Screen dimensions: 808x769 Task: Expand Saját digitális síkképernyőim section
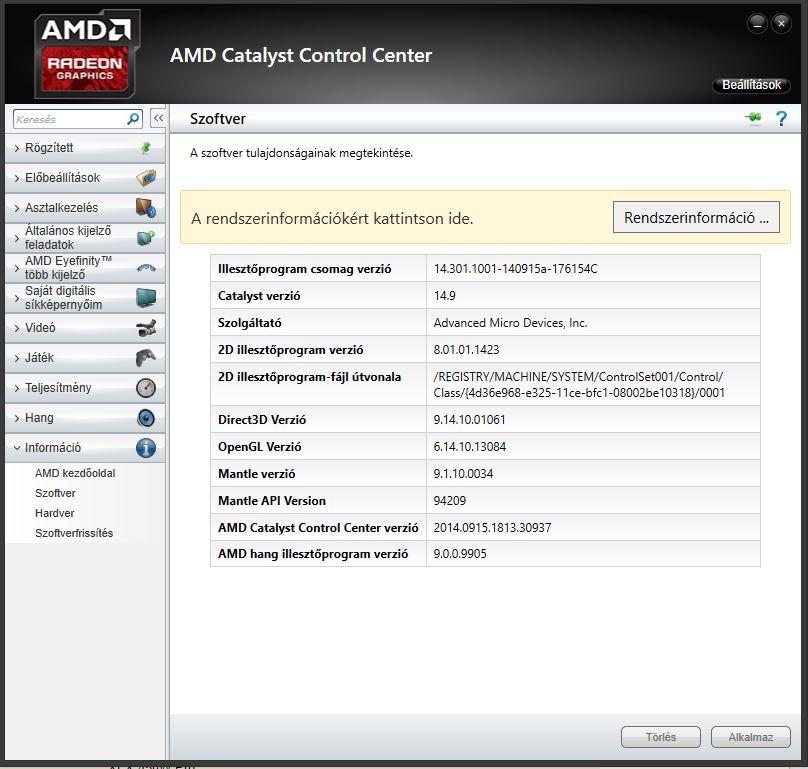point(85,298)
